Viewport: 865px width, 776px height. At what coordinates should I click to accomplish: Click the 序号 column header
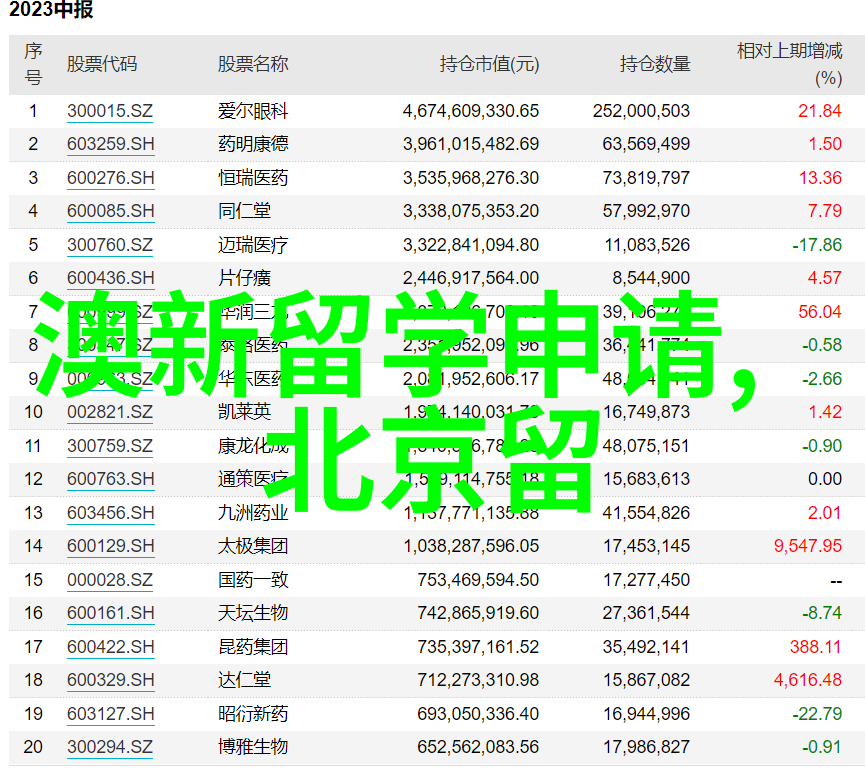33,64
